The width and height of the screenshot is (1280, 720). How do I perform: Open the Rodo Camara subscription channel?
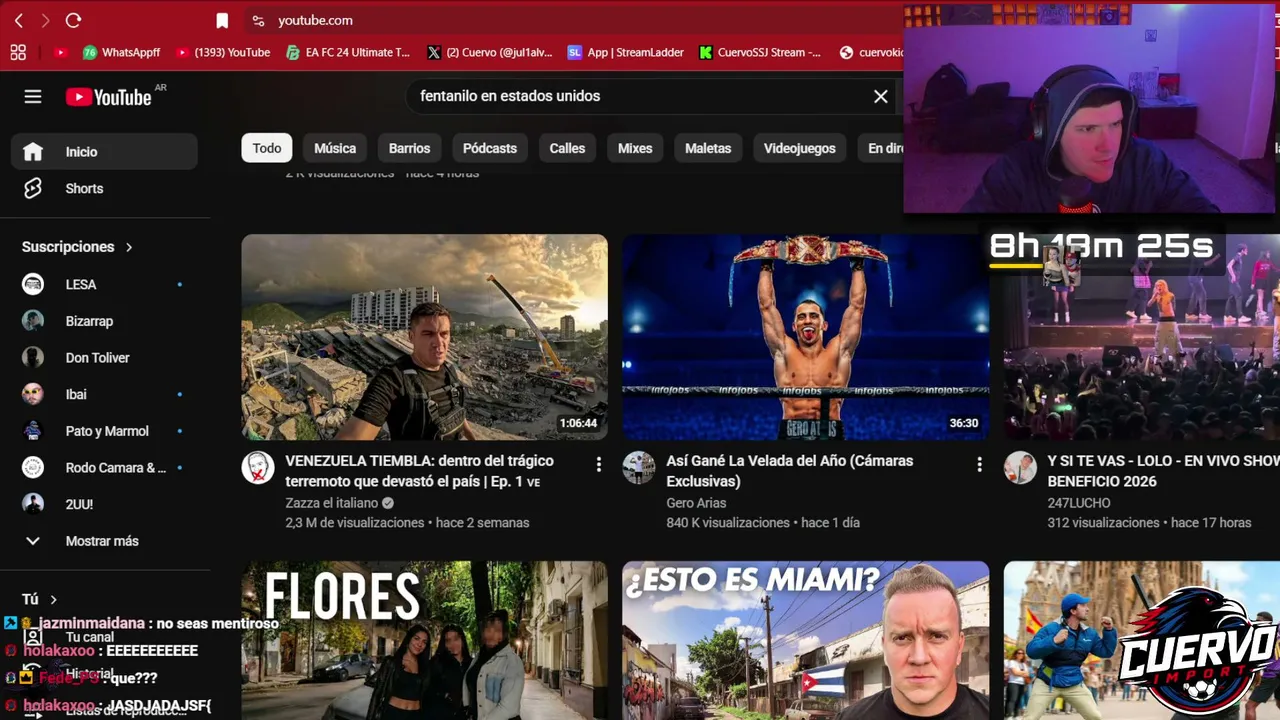click(104, 467)
